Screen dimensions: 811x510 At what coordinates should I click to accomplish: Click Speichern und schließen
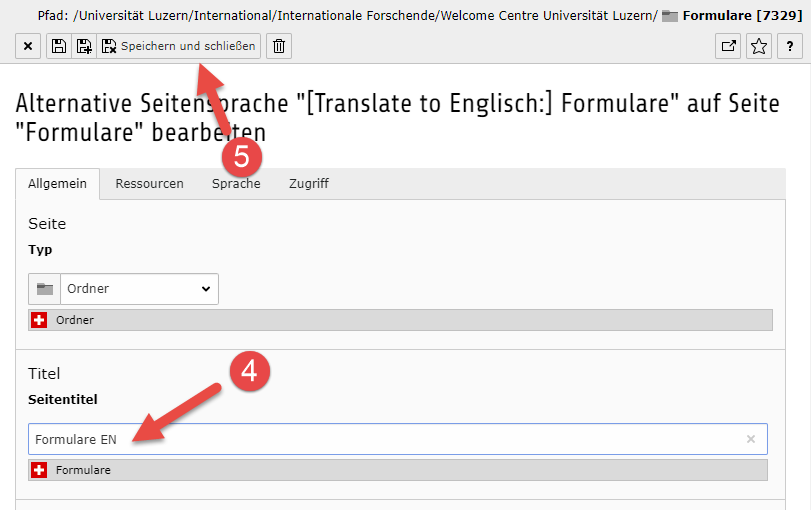[178, 46]
